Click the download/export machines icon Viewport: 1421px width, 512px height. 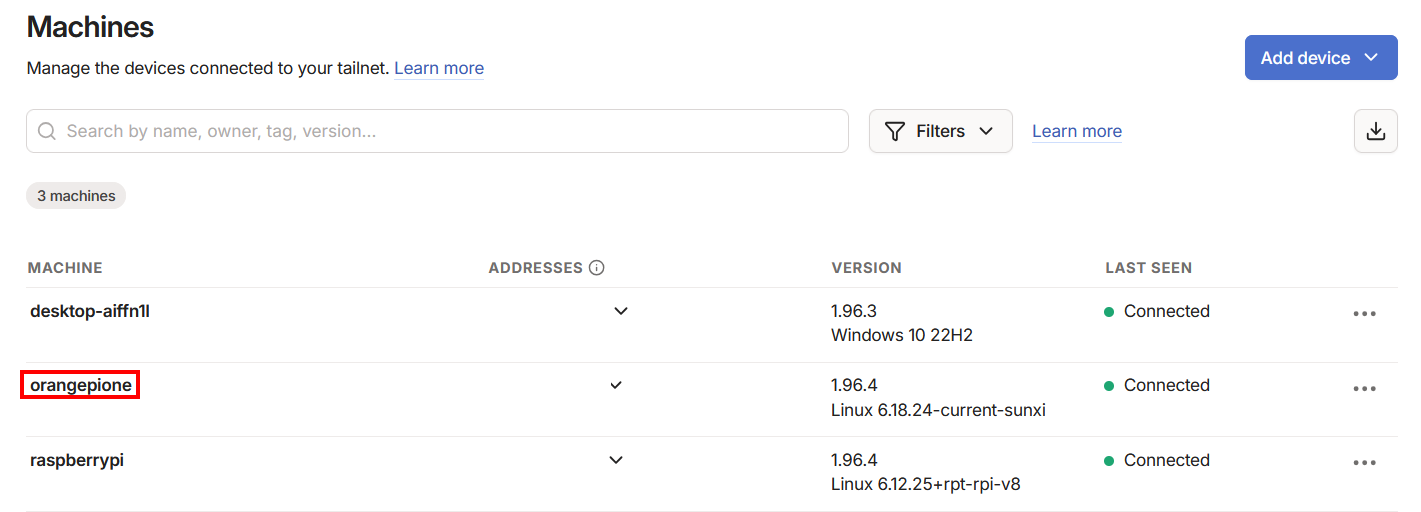(x=1375, y=131)
